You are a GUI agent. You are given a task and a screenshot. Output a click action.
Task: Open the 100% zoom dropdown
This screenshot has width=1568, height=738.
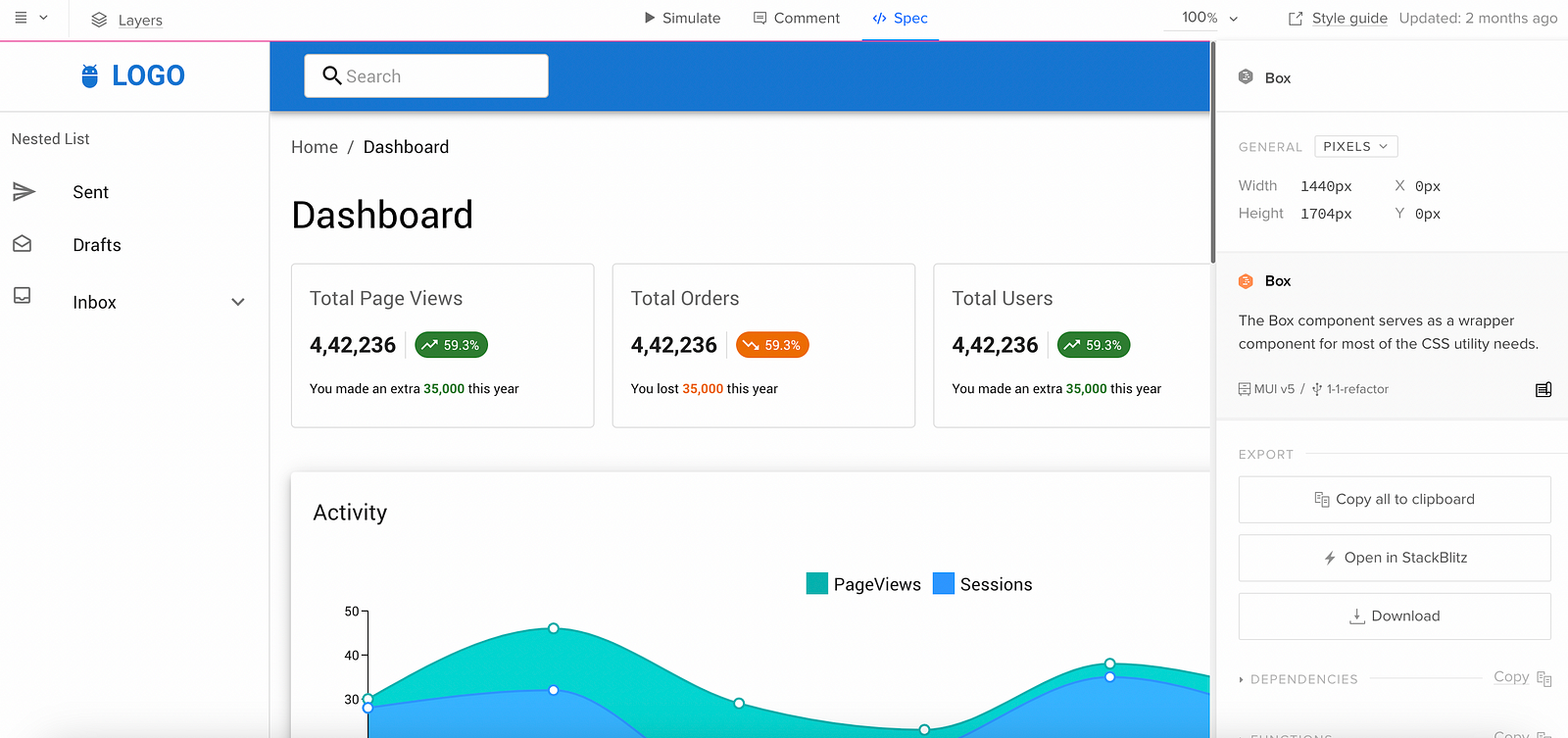pos(1210,18)
